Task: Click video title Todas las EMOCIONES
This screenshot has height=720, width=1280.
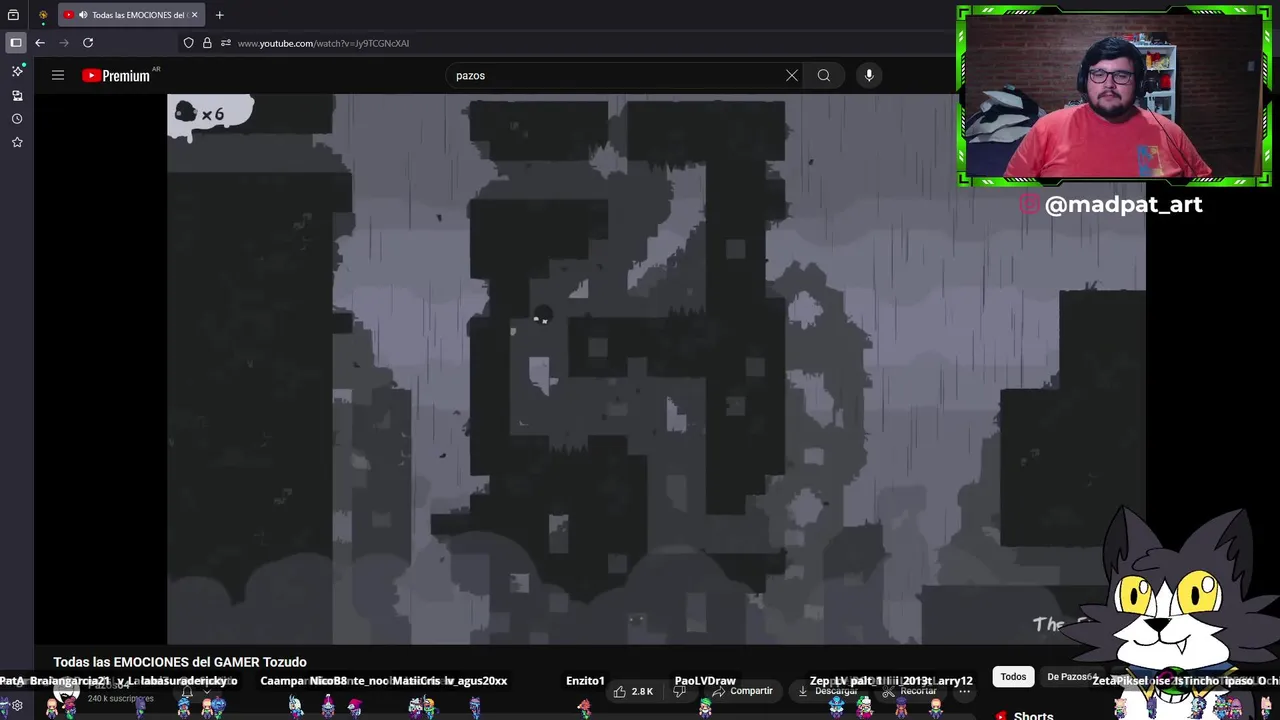Action: pyautogui.click(x=180, y=662)
